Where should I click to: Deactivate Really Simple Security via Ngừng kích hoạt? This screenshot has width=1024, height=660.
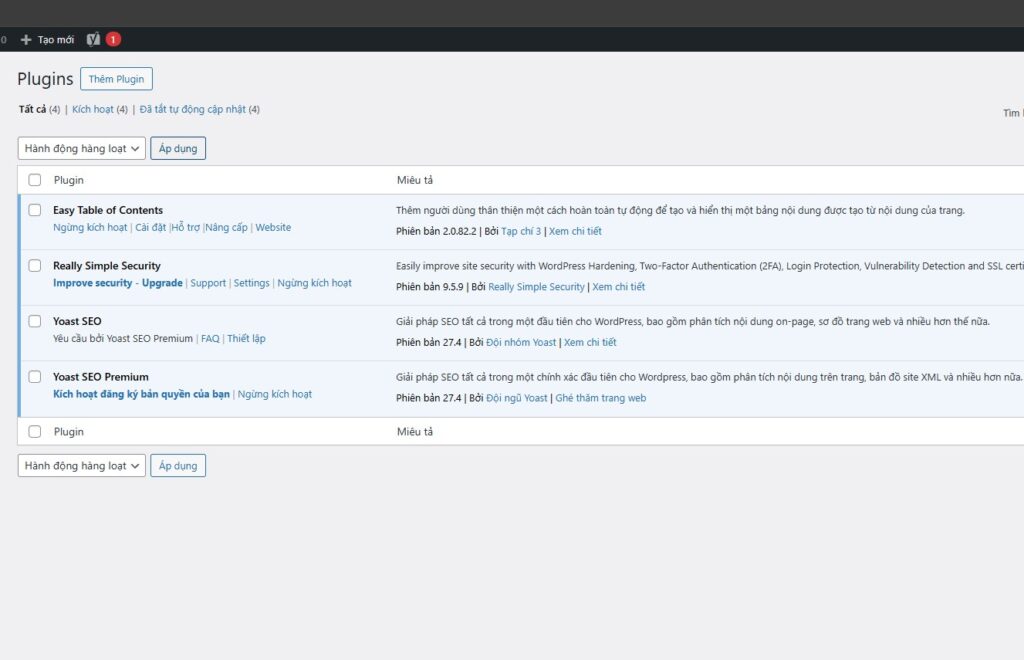[x=314, y=283]
